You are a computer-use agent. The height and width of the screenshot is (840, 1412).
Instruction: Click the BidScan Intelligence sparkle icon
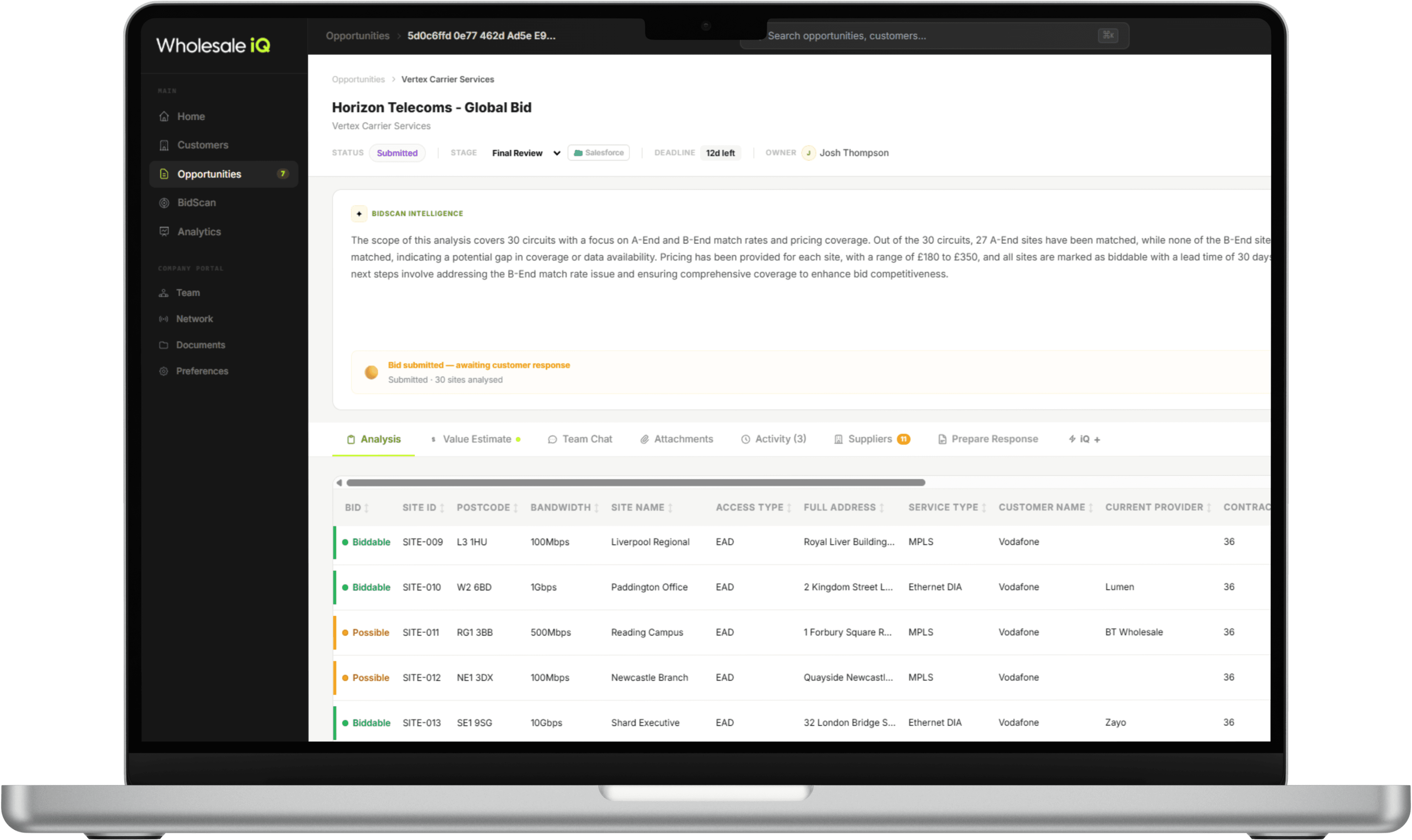tap(359, 213)
